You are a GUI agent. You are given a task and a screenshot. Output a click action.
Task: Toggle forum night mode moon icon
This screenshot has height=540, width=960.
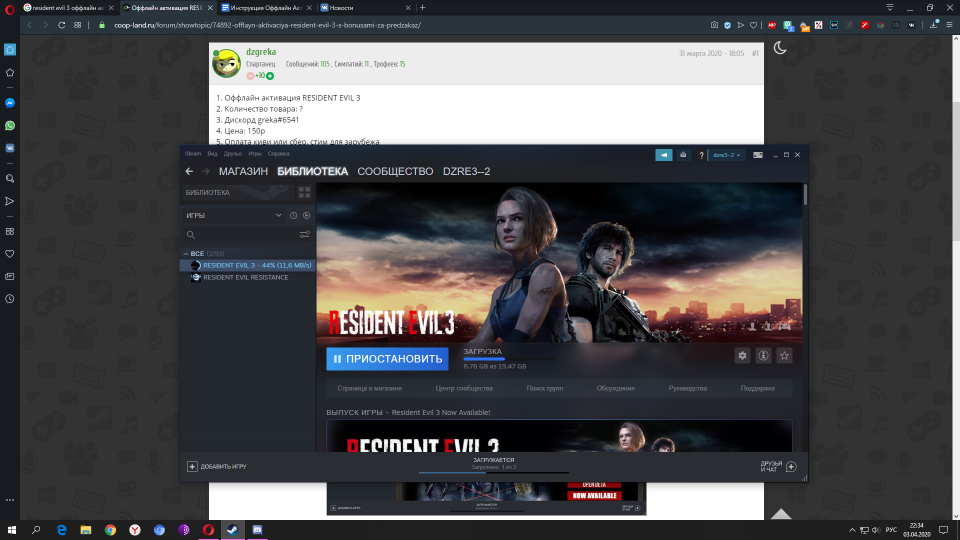click(779, 48)
